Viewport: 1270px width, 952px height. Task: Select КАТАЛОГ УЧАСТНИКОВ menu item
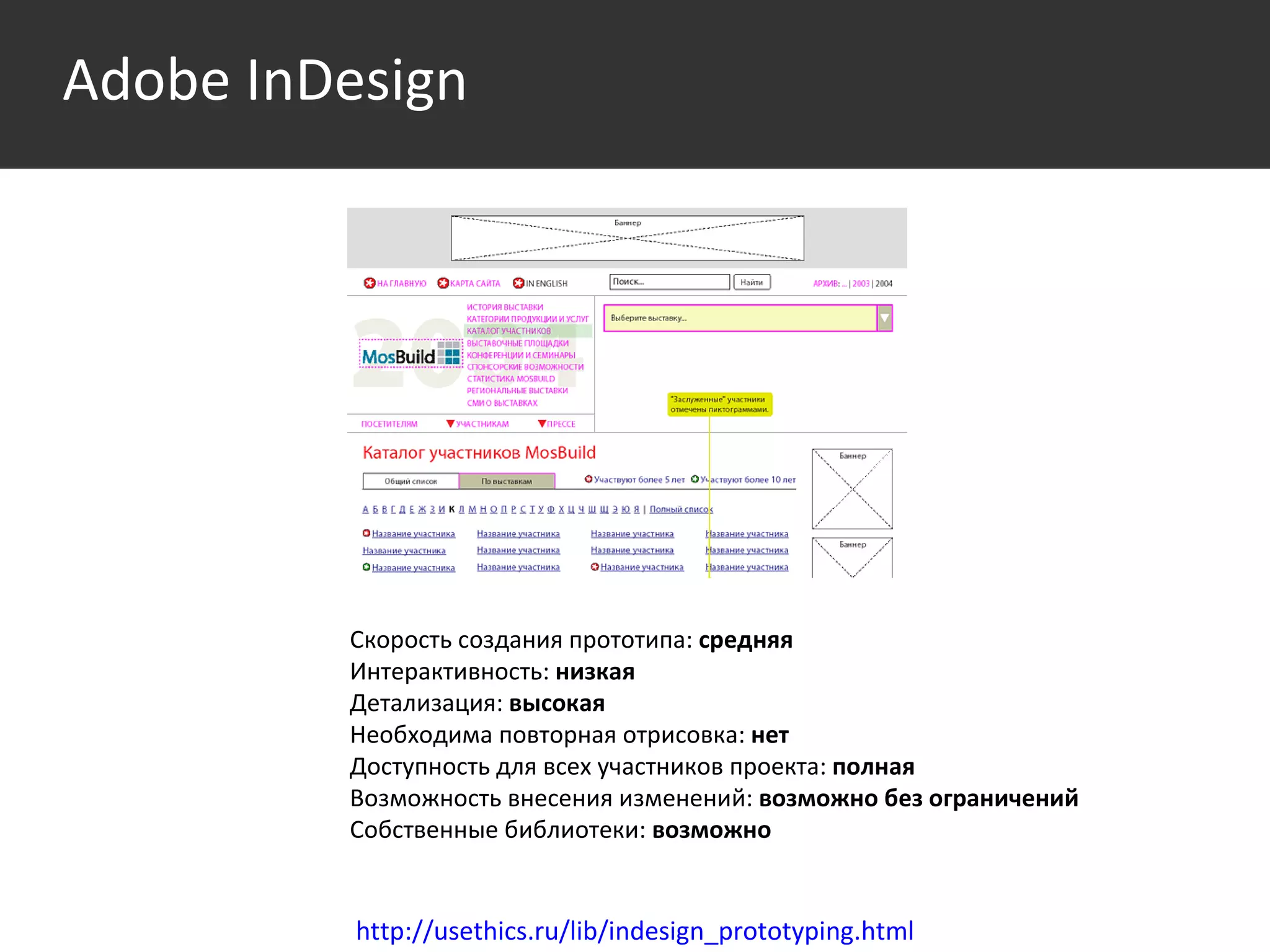pos(508,331)
